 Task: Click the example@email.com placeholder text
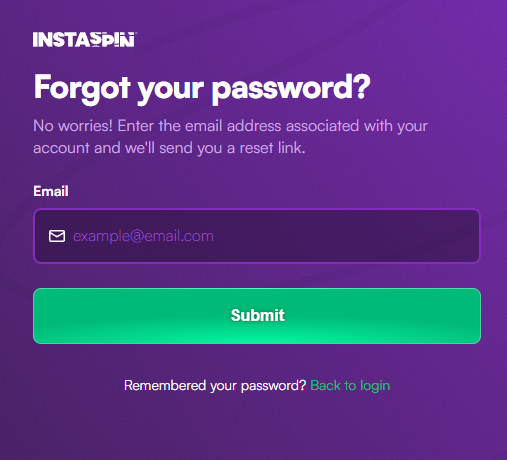coord(143,236)
